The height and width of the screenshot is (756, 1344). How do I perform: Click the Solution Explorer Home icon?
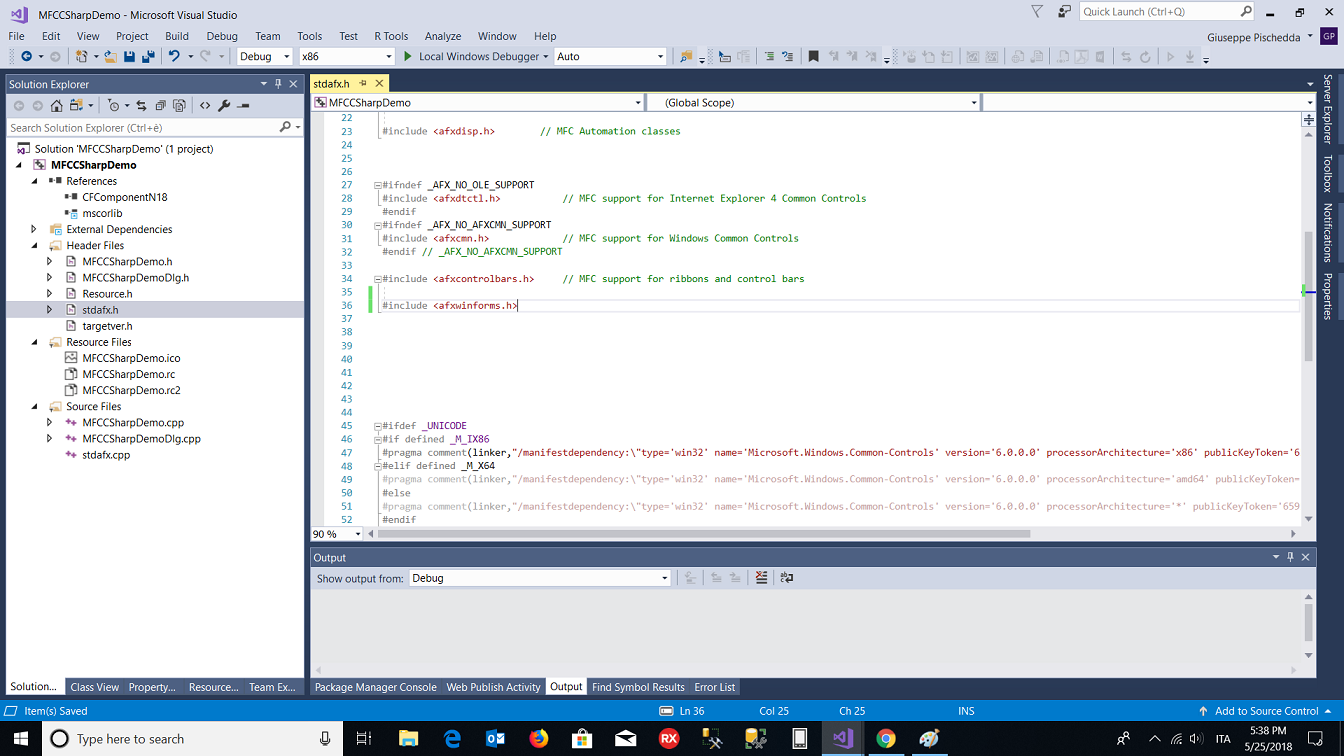pyautogui.click(x=57, y=105)
